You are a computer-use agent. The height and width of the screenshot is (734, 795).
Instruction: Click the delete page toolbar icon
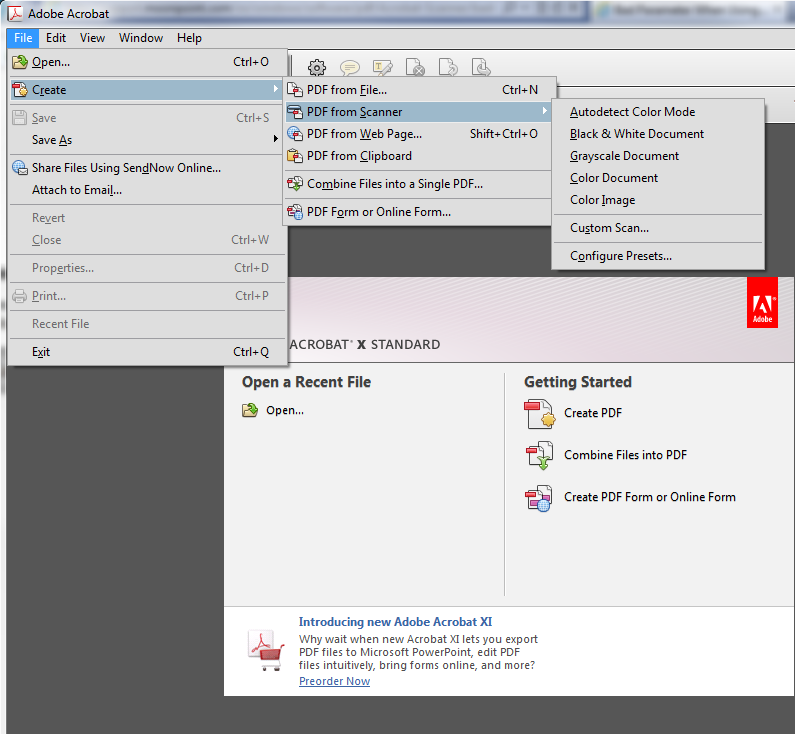pyautogui.click(x=415, y=67)
